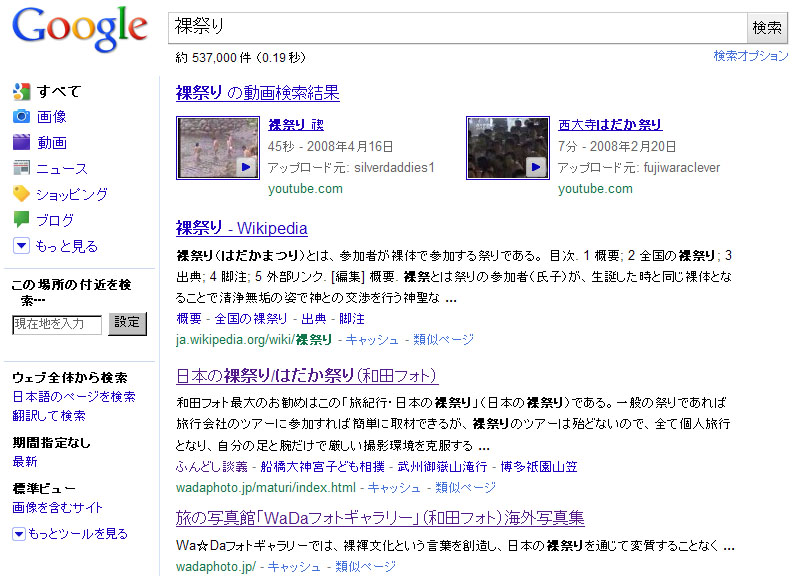Click もっとツールを見る link text

coord(77,534)
